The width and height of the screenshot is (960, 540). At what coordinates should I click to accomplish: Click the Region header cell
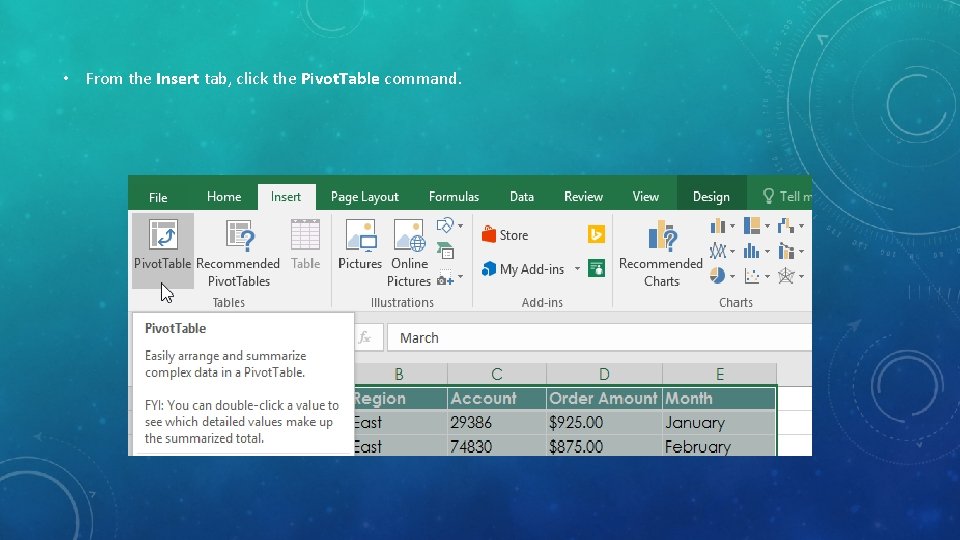[x=400, y=399]
